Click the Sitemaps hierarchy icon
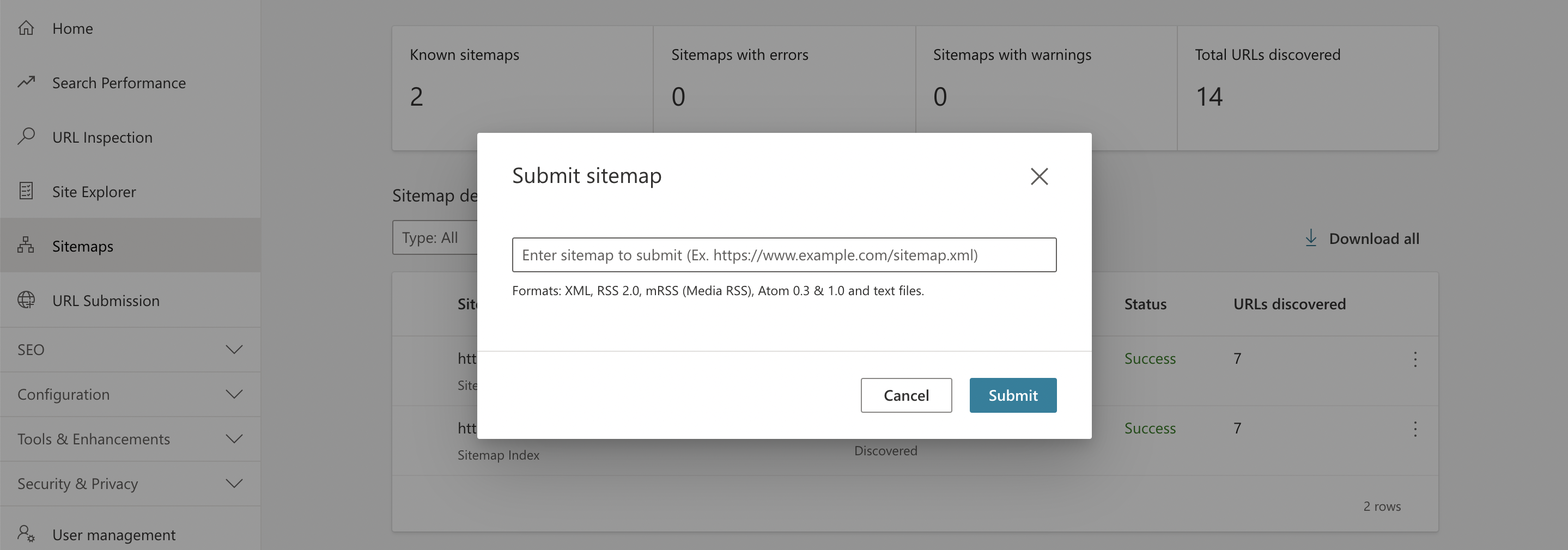 tap(26, 245)
